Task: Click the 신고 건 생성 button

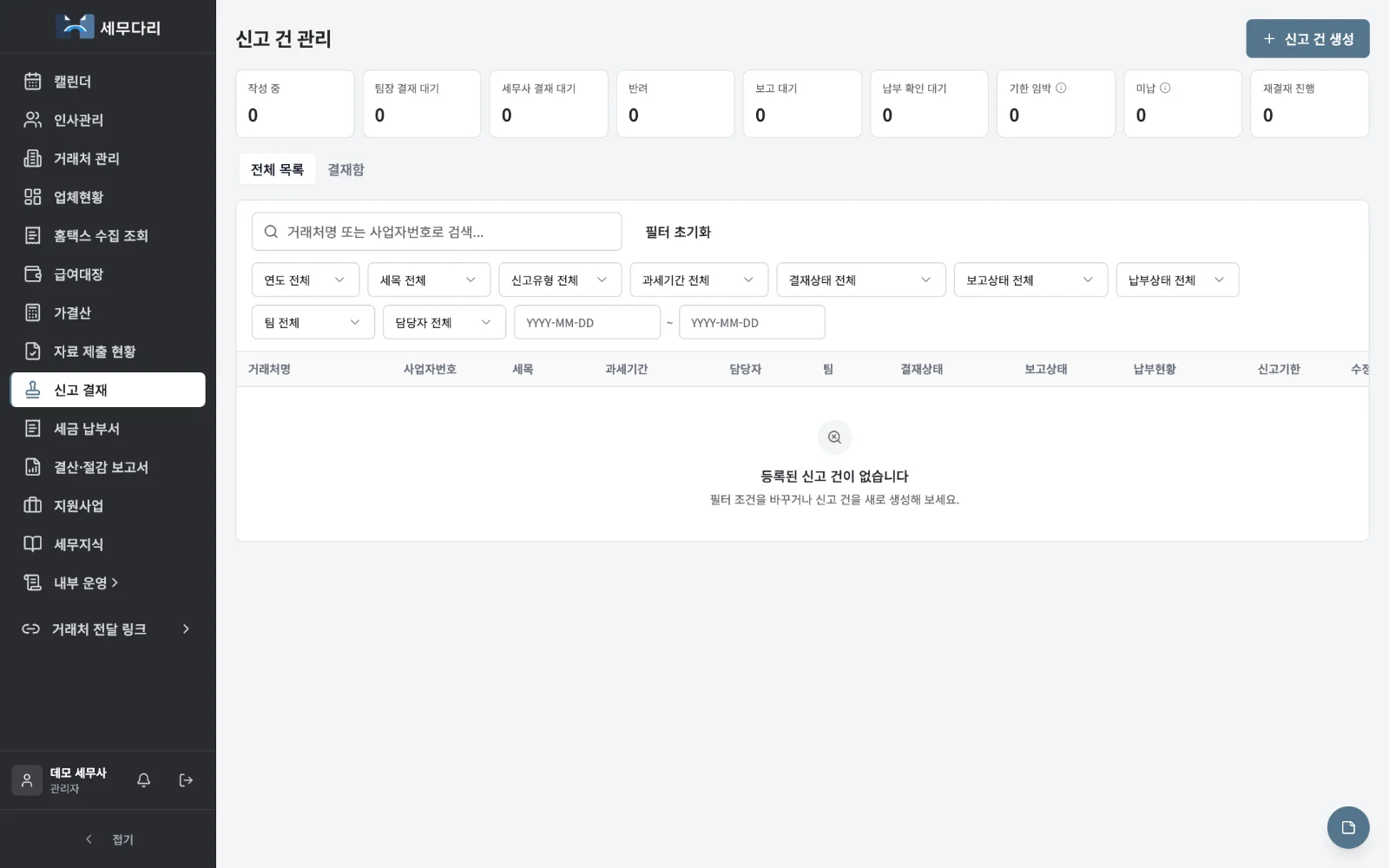Action: 1307,39
